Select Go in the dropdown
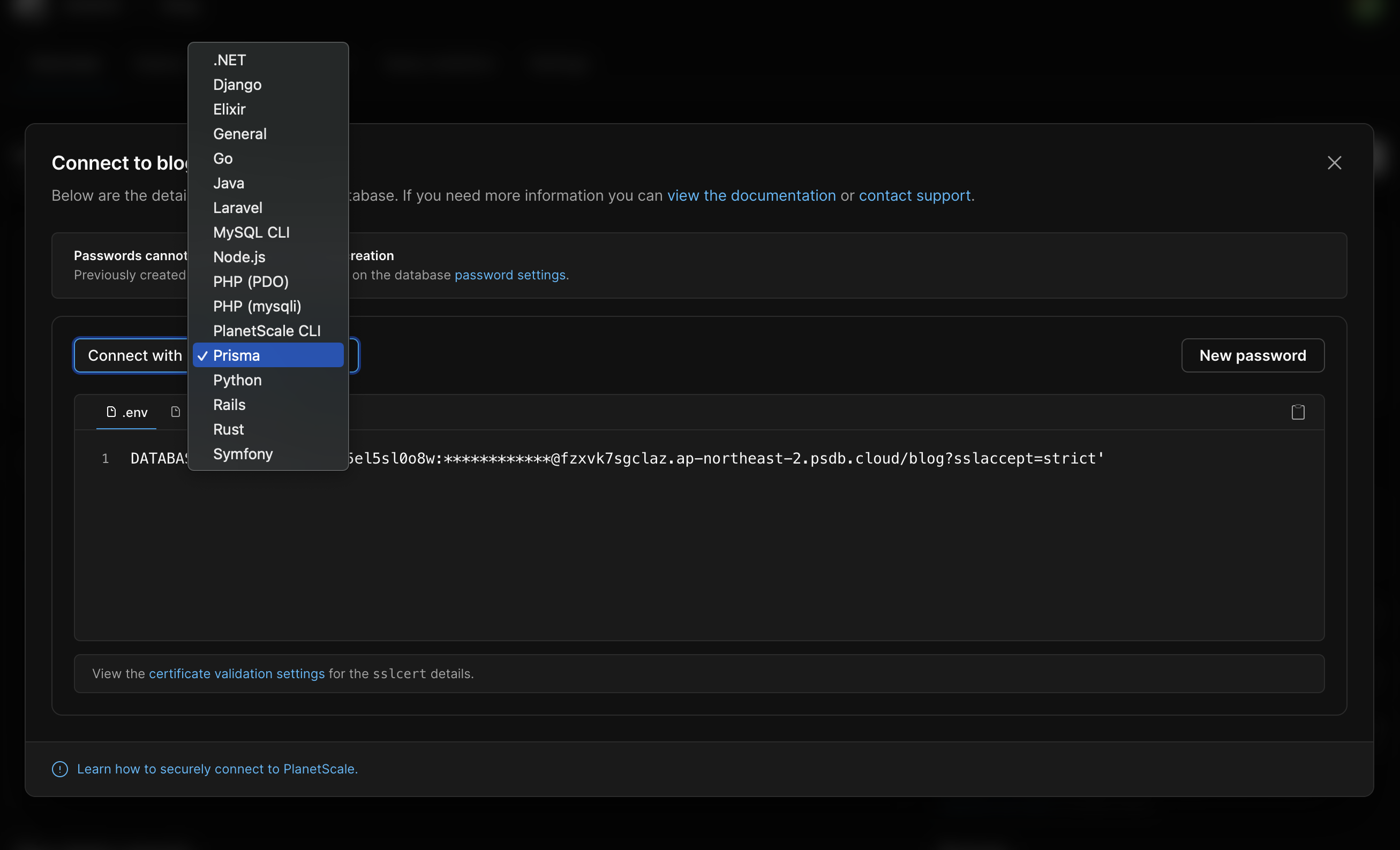Screen dimensions: 1400x850 [223, 158]
